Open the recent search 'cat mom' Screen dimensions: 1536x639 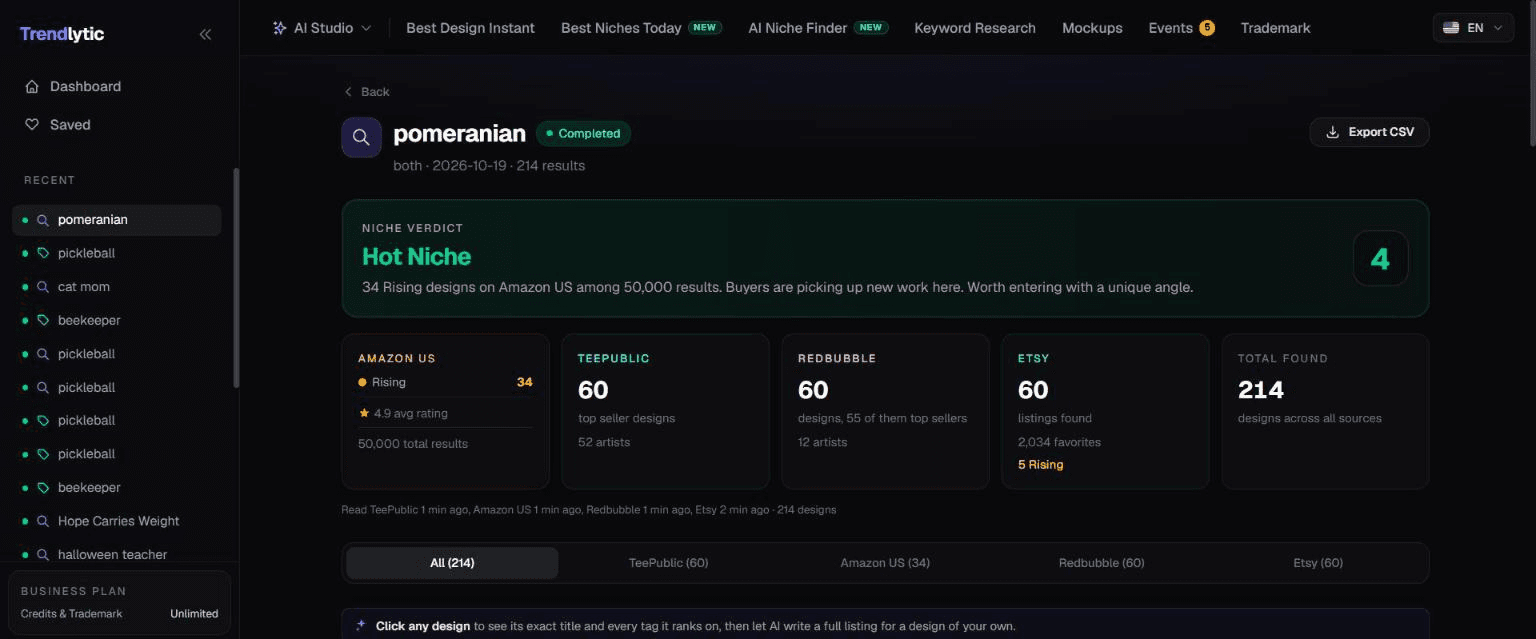(117, 287)
